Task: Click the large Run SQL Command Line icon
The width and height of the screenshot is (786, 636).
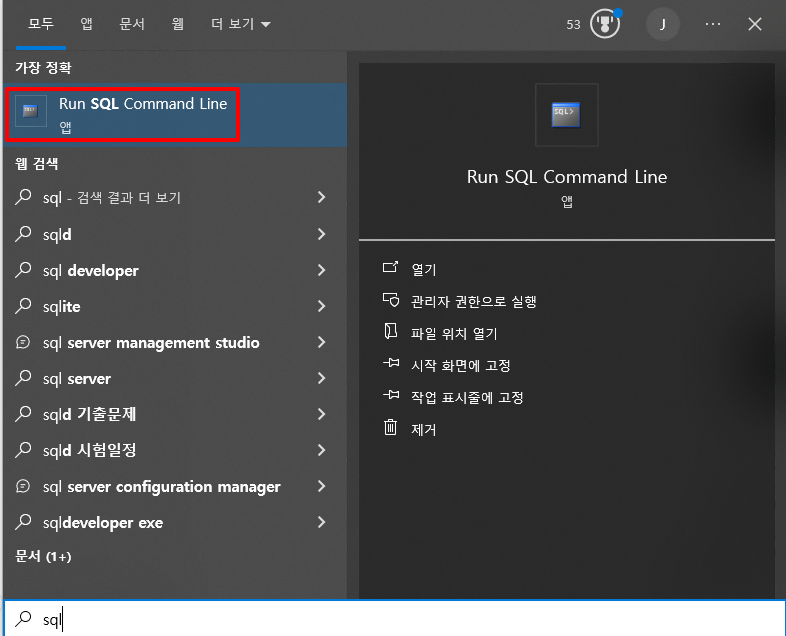Action: point(566,115)
